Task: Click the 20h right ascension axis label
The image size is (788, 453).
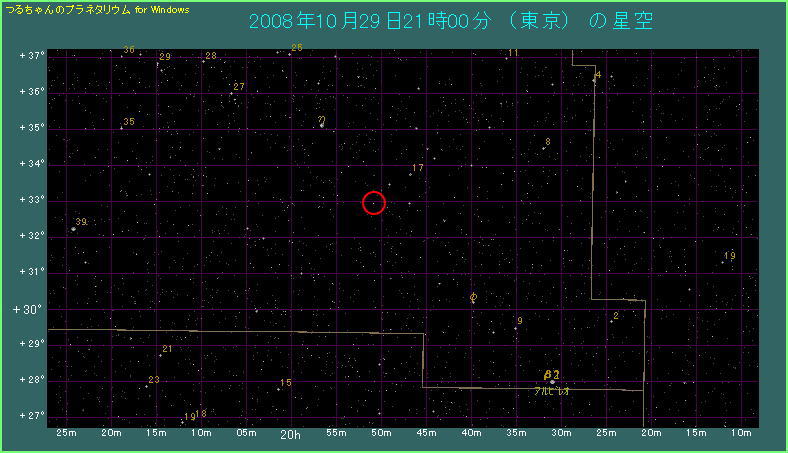Action: [290, 435]
